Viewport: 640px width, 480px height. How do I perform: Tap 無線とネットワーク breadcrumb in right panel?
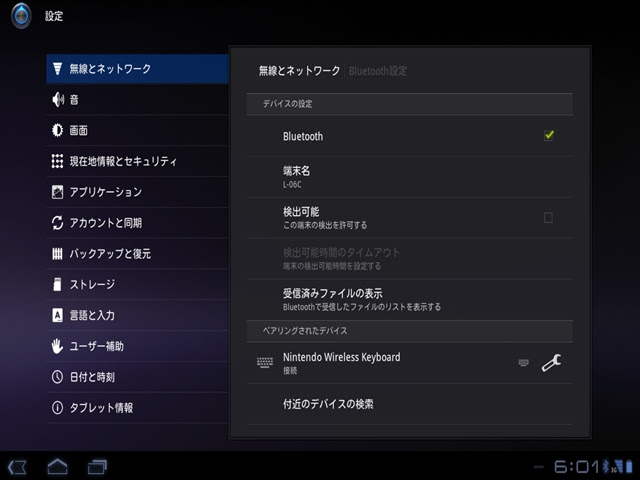pos(299,71)
